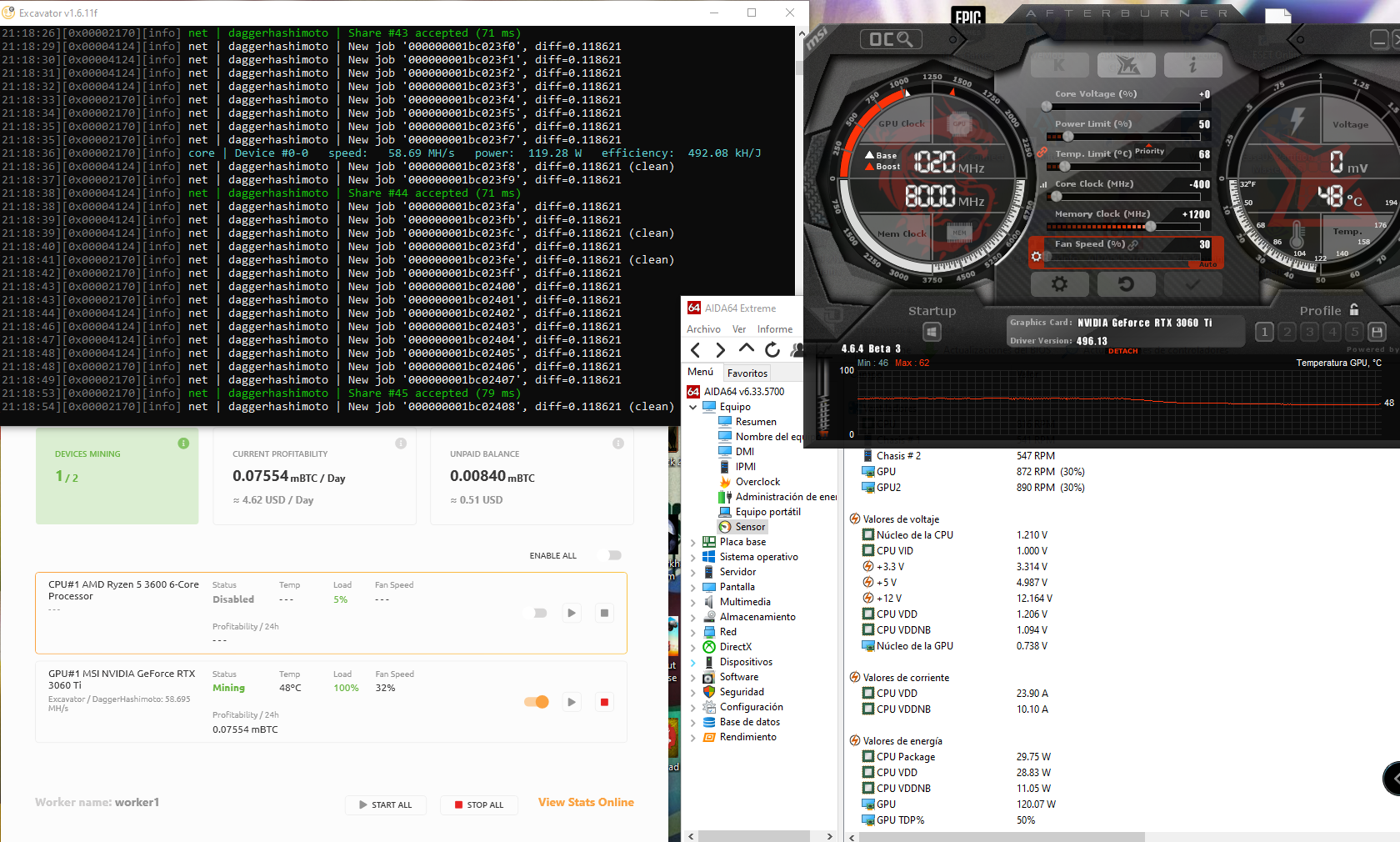Expand the Sistema operativo node
This screenshot has width=1400, height=842.
coord(693,557)
